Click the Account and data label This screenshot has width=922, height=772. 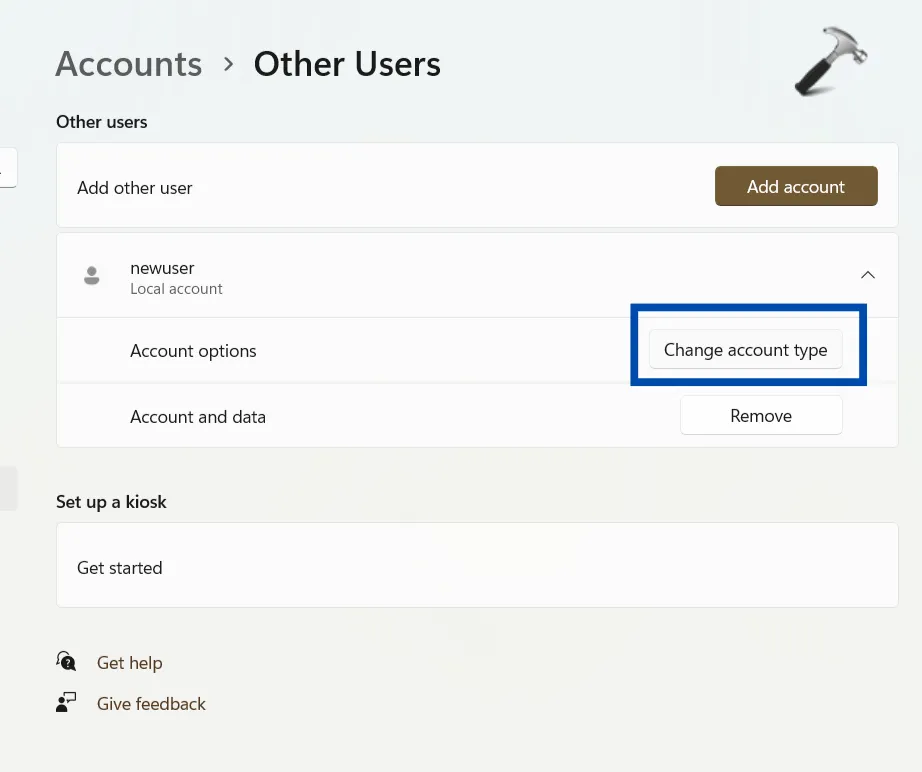[198, 417]
